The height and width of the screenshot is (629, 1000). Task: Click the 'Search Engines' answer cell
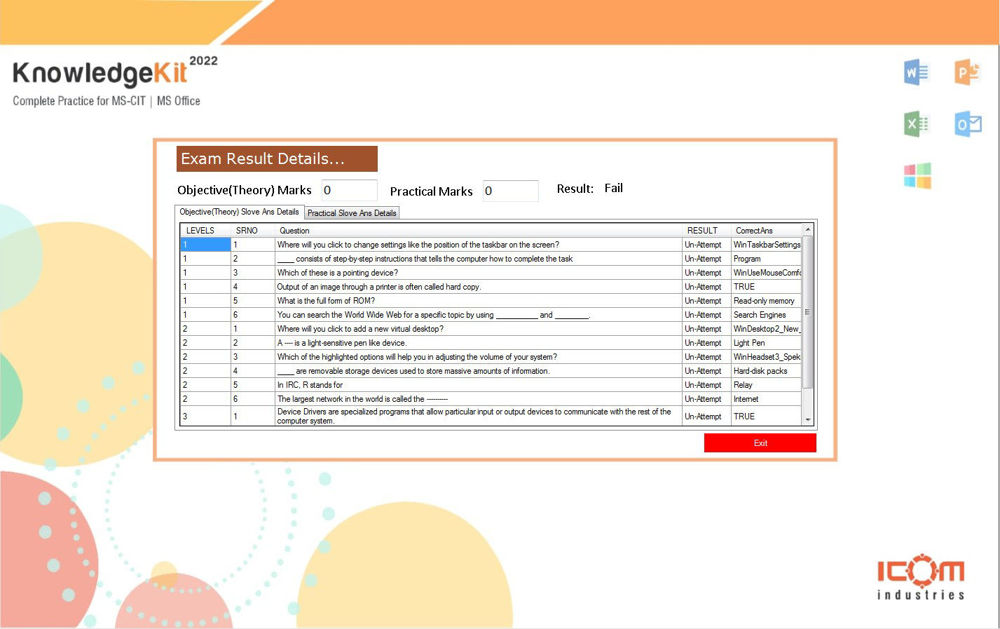coord(766,314)
